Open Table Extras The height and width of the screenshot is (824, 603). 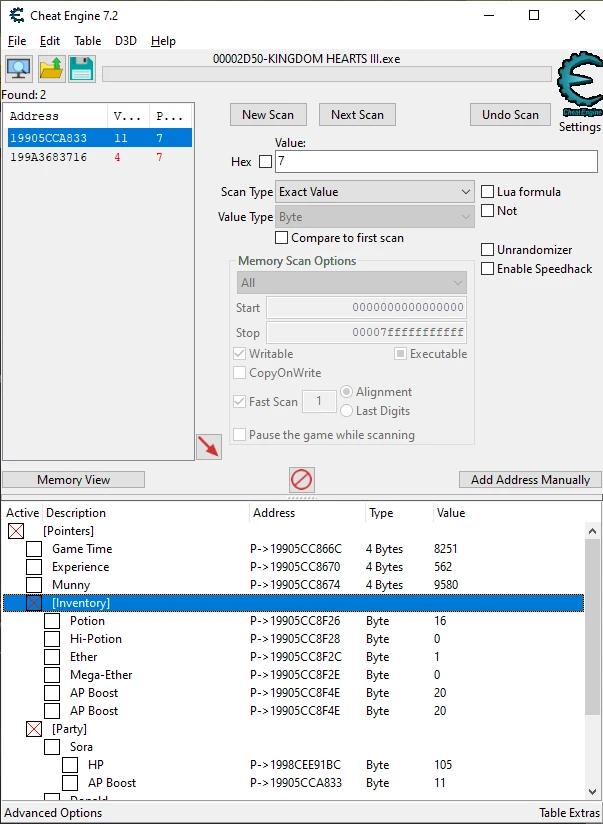tap(569, 813)
